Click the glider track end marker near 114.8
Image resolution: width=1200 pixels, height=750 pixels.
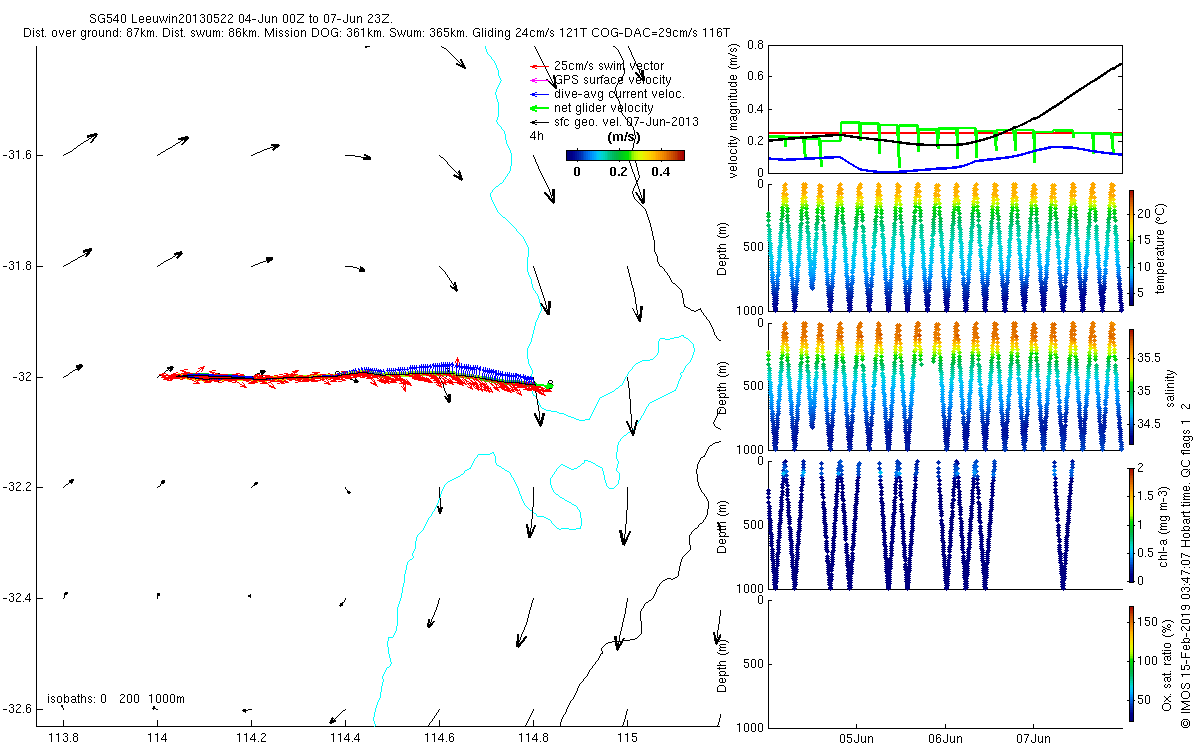(x=549, y=383)
